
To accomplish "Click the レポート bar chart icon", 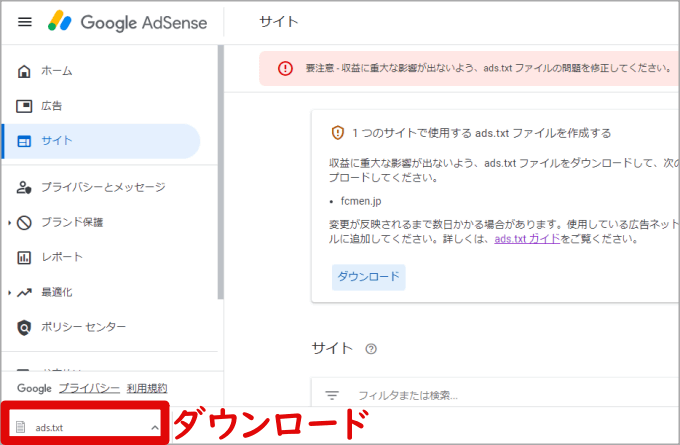I will tap(24, 257).
